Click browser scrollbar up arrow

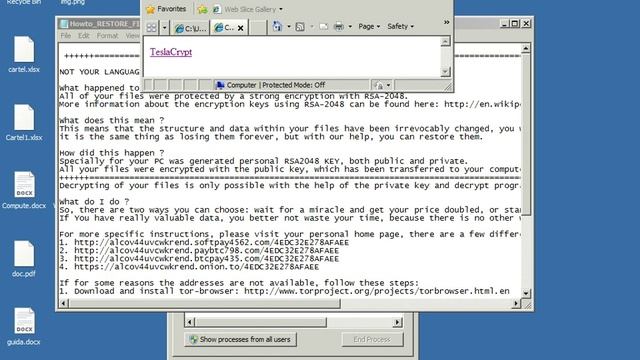[x=445, y=41]
